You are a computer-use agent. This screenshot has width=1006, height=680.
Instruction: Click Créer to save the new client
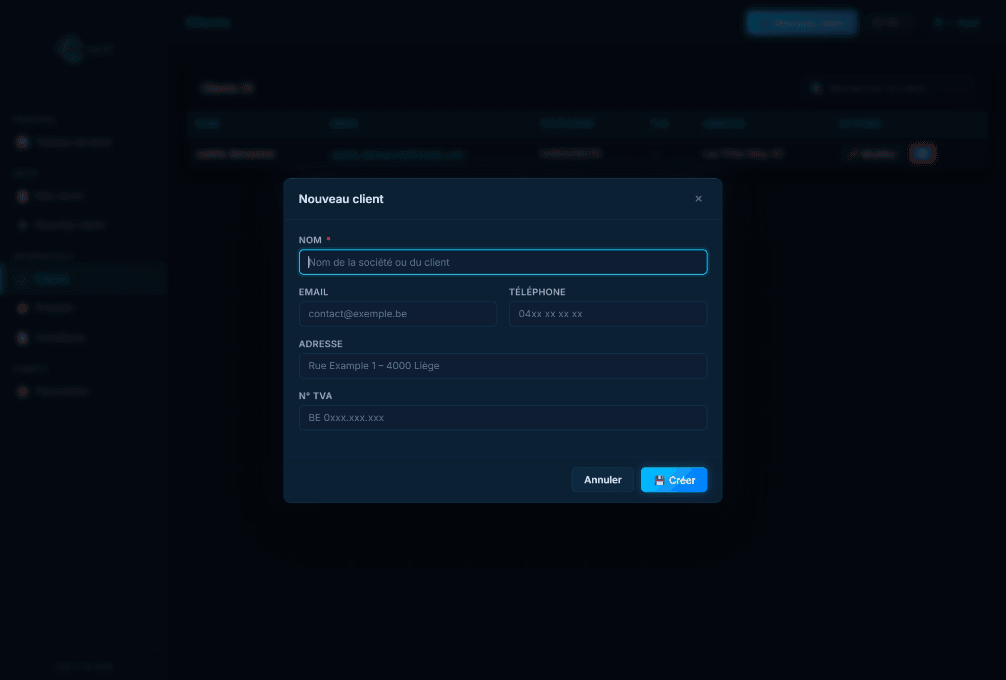coord(674,480)
